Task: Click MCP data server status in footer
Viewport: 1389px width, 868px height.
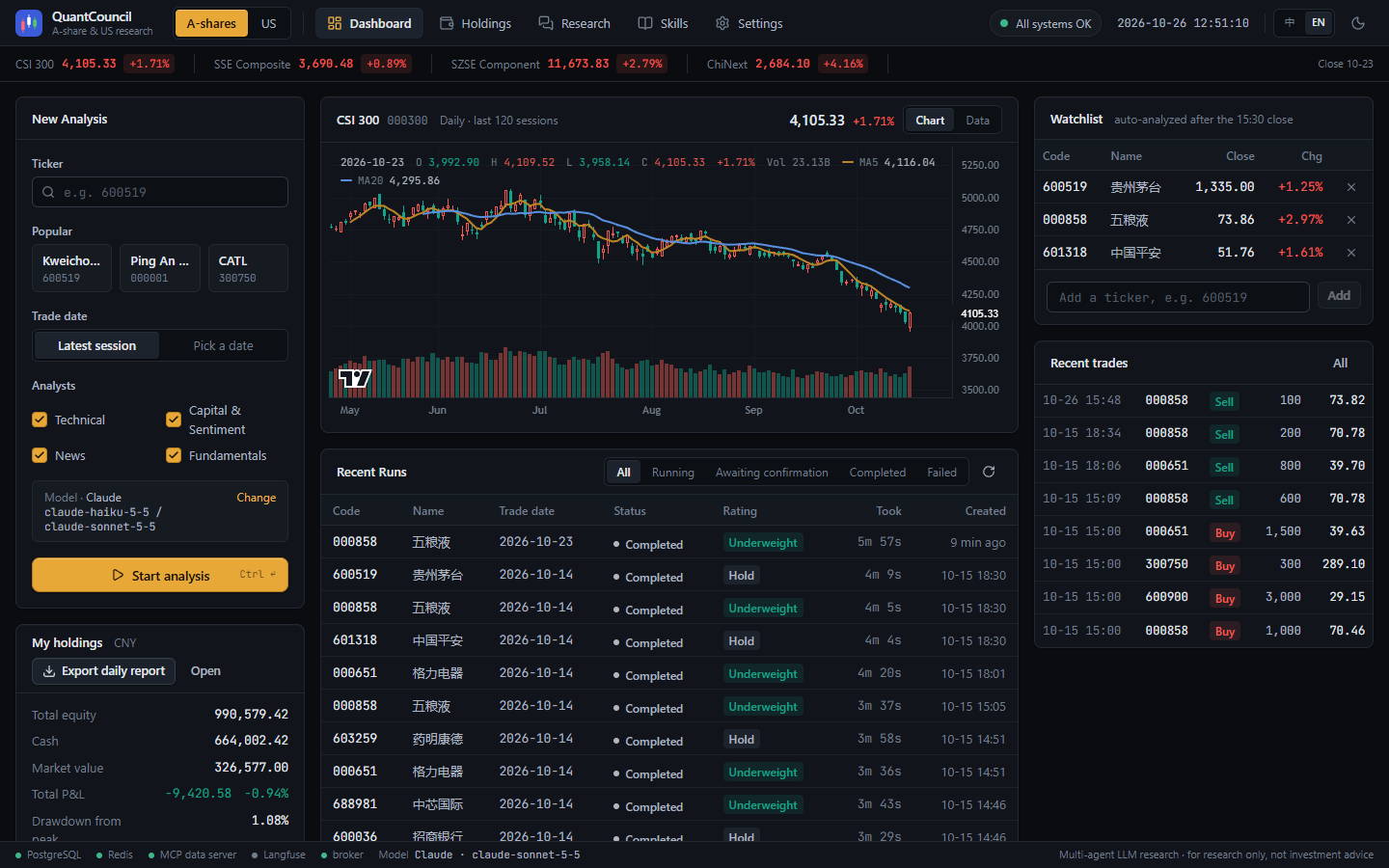Action: pos(192,854)
